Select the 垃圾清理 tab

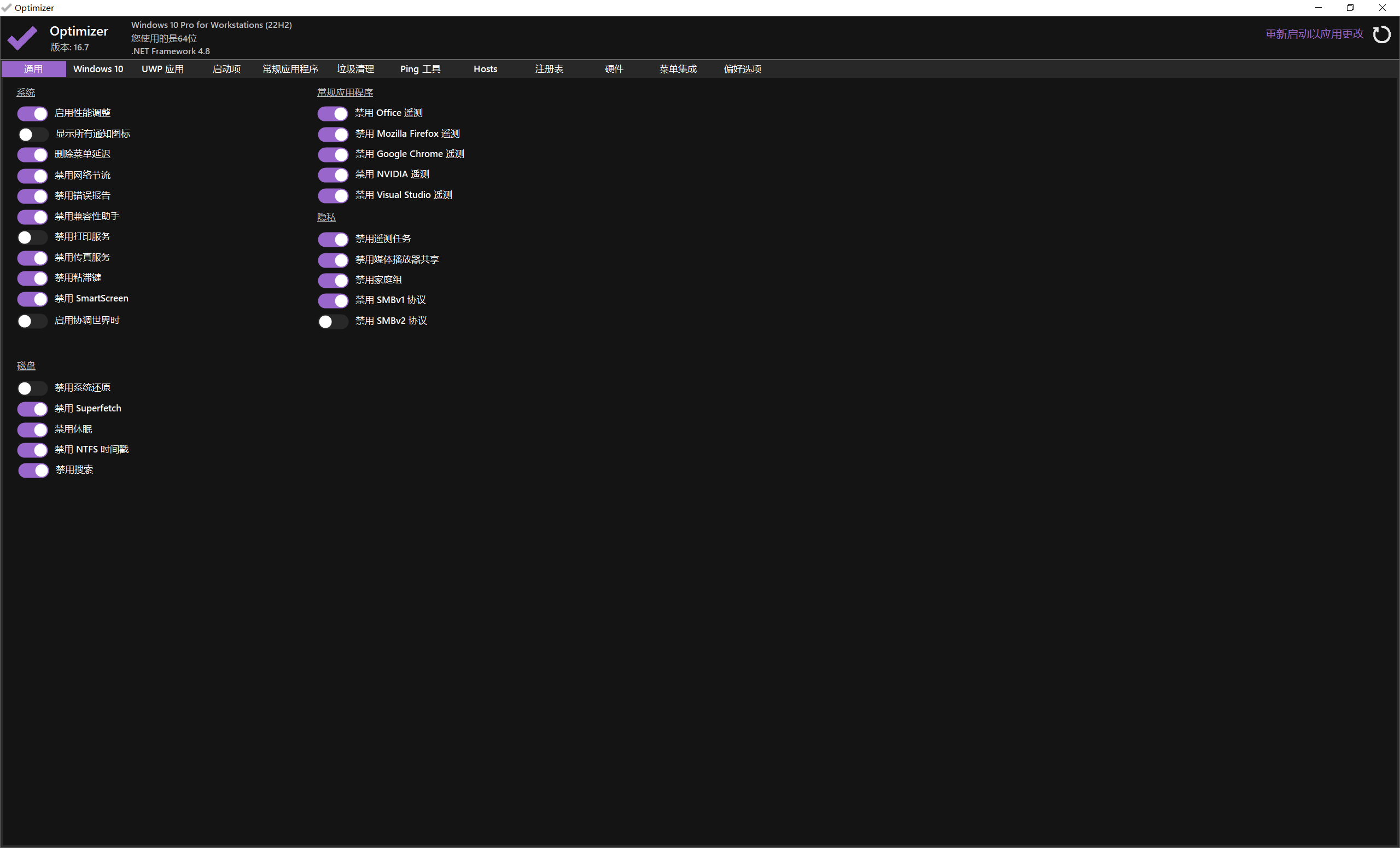click(355, 69)
